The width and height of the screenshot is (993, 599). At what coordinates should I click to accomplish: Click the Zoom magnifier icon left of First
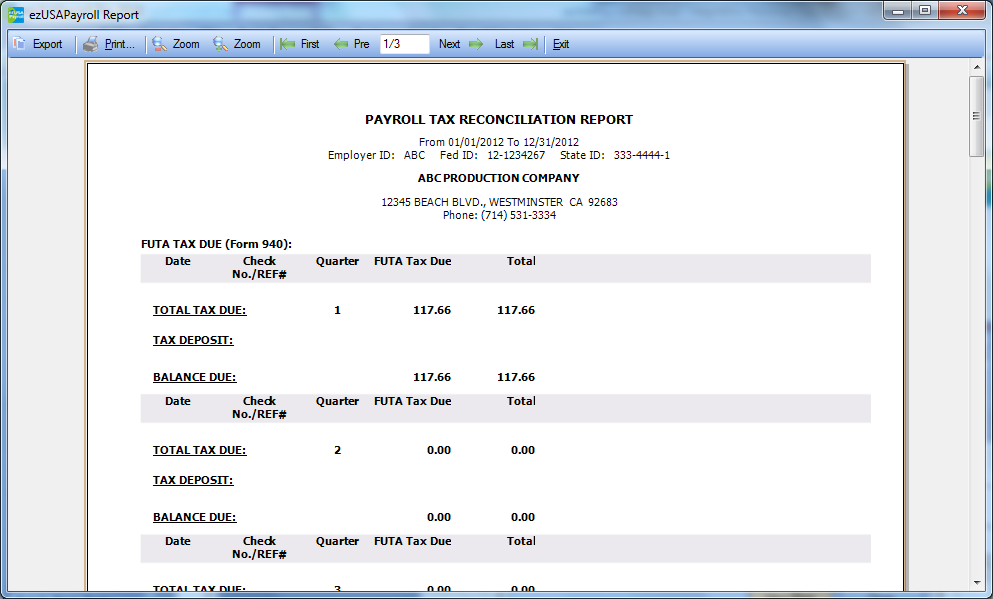click(x=220, y=44)
